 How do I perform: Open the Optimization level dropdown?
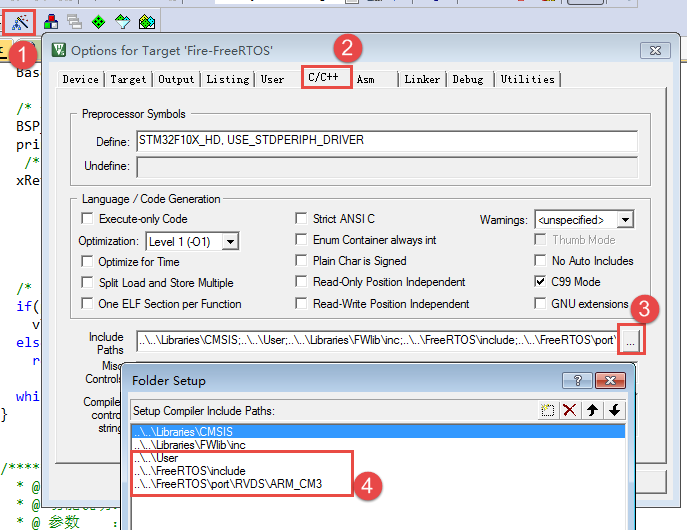coord(230,241)
